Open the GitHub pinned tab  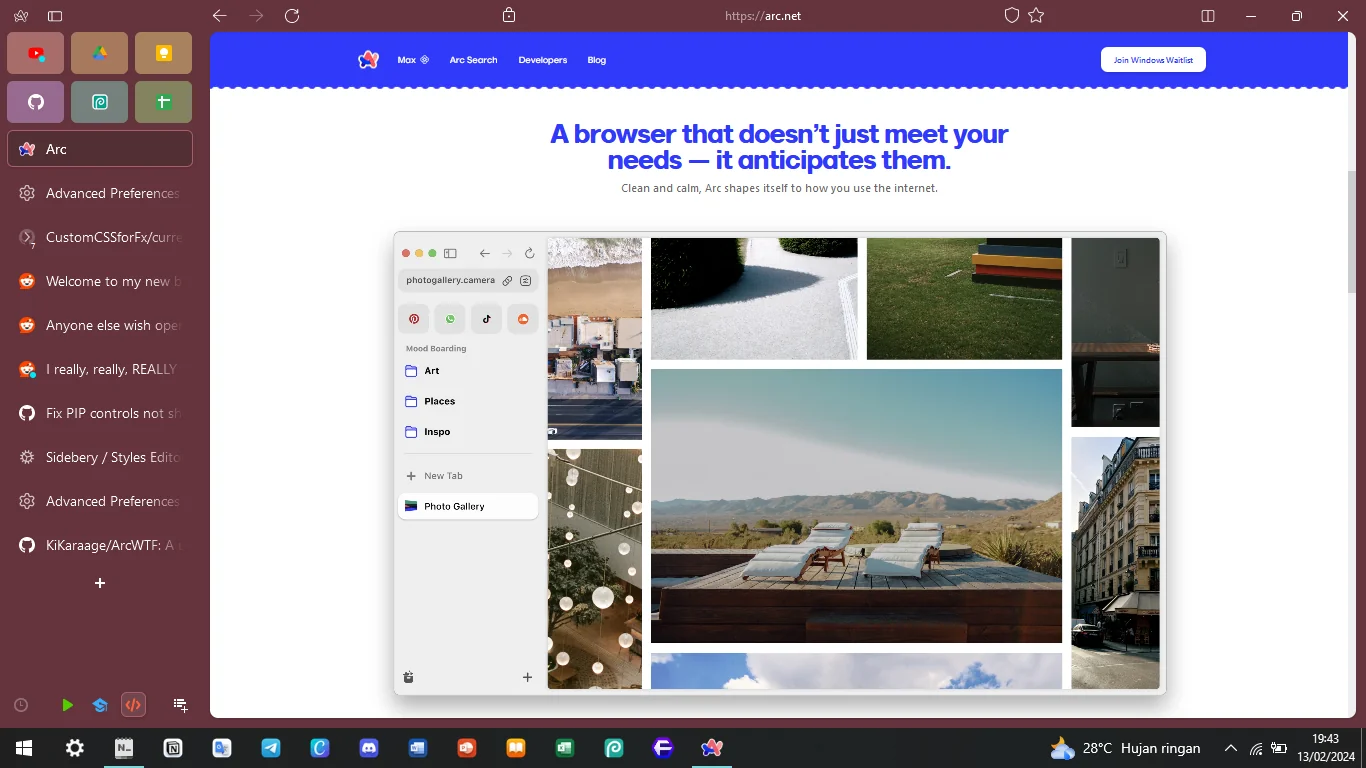[35, 101]
